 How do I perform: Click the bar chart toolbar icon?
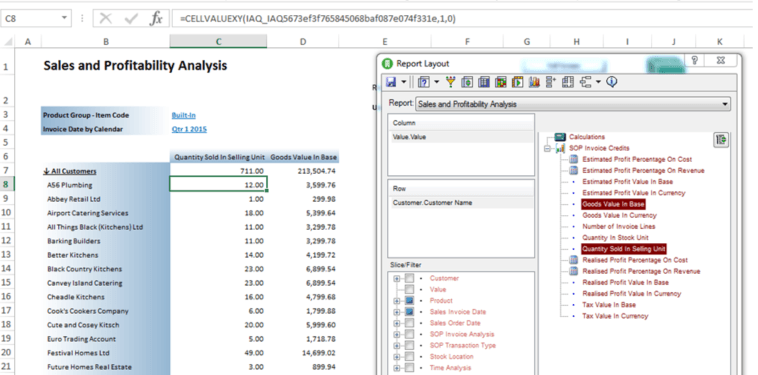tap(534, 82)
